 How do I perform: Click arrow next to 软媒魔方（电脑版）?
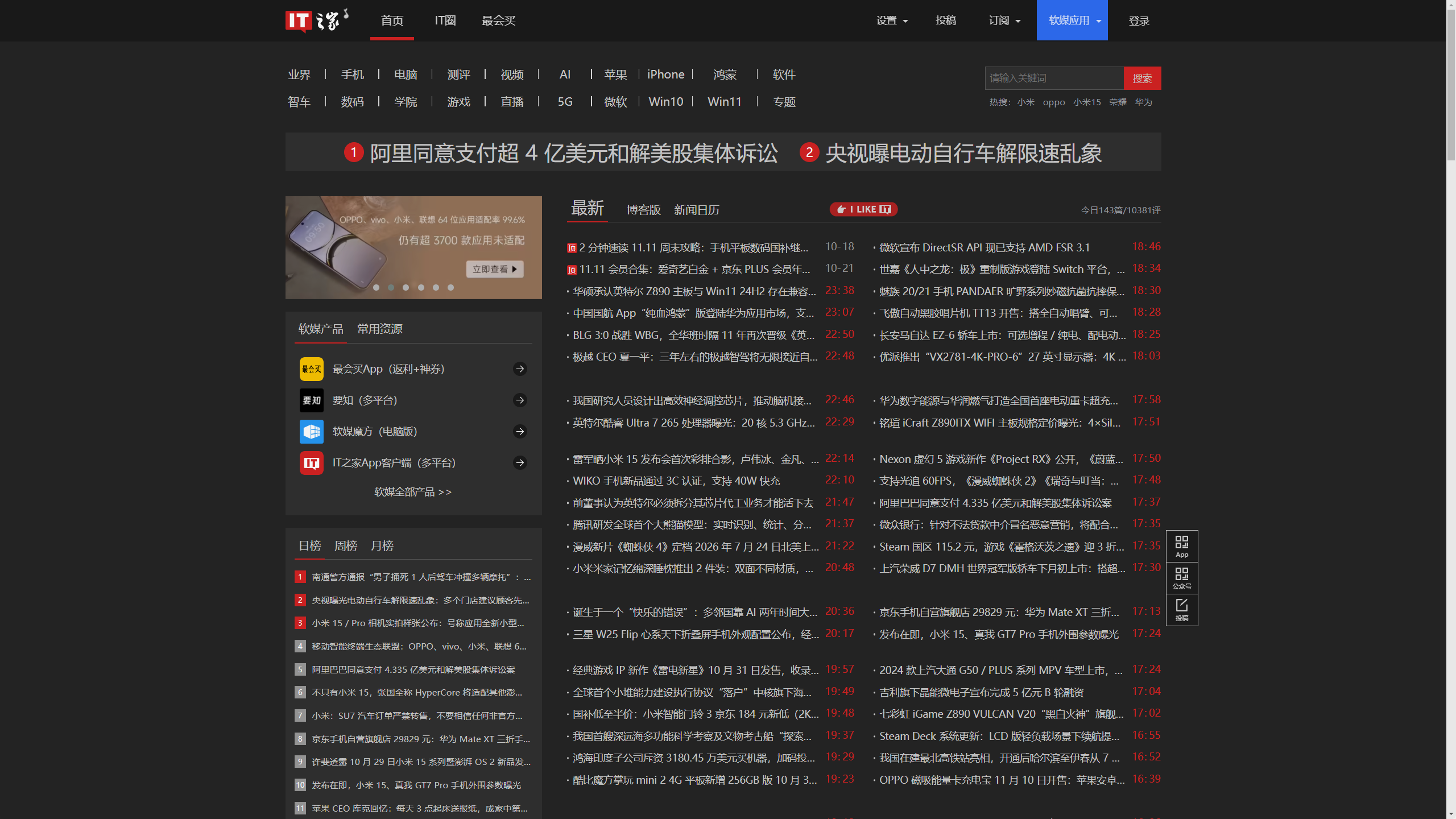(520, 432)
